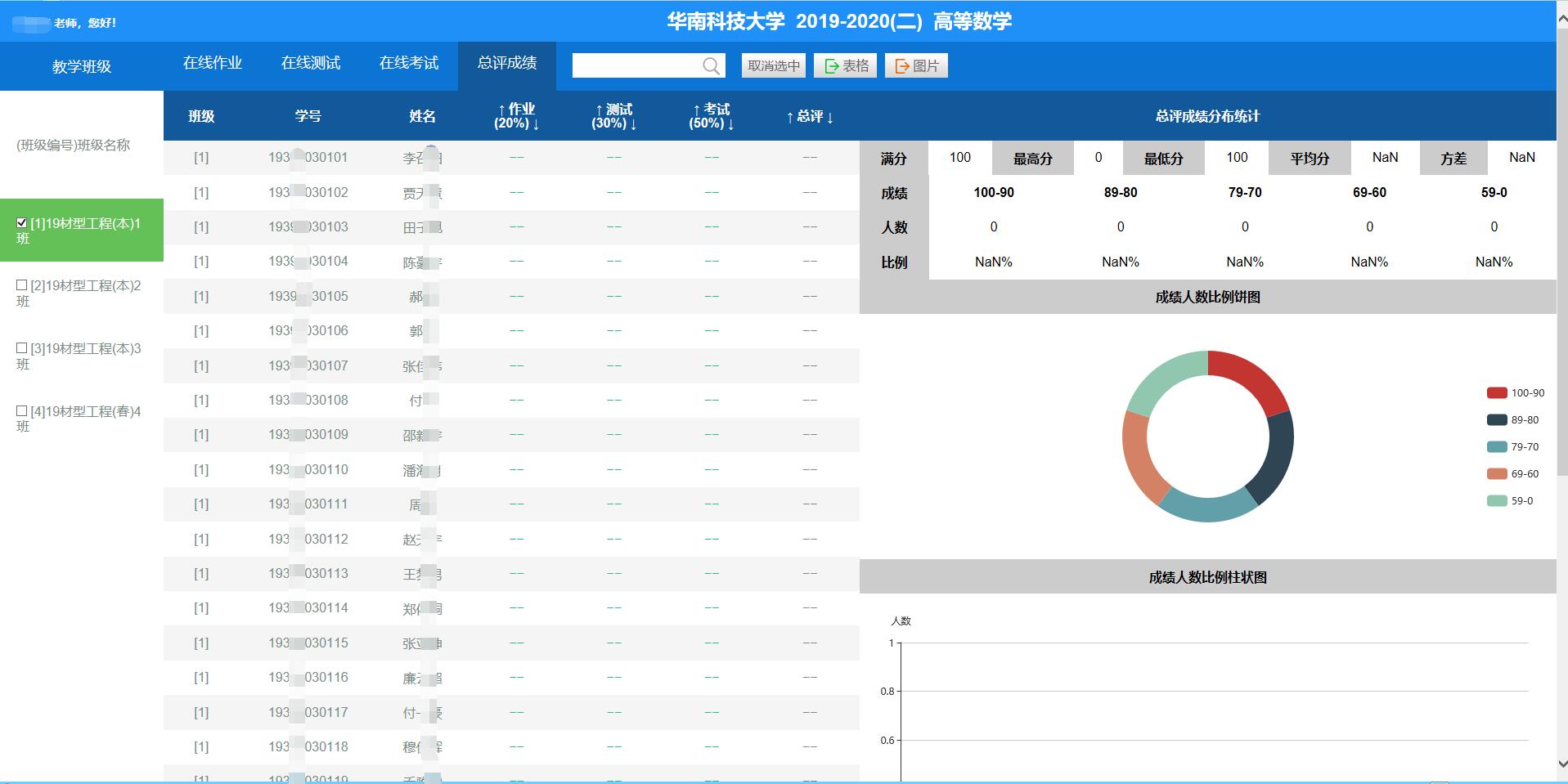Export grades with the 表格 button
Screen dimensions: 1568x784
(845, 65)
